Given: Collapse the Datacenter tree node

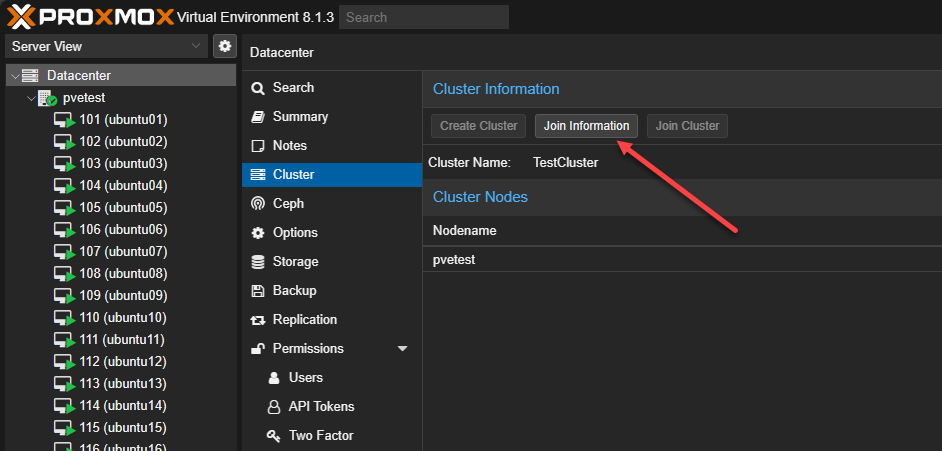Looking at the screenshot, I should click(14, 76).
